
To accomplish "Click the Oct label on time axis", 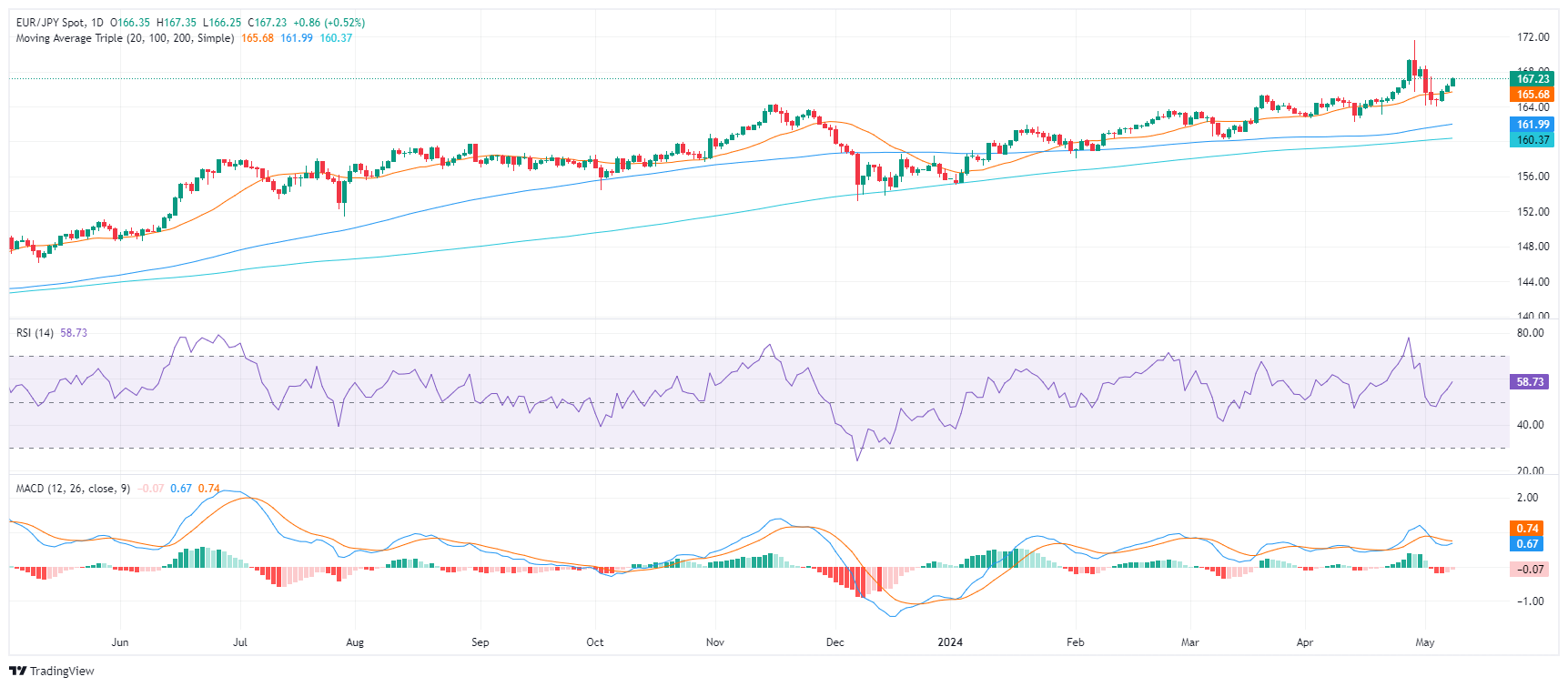I will click(594, 642).
